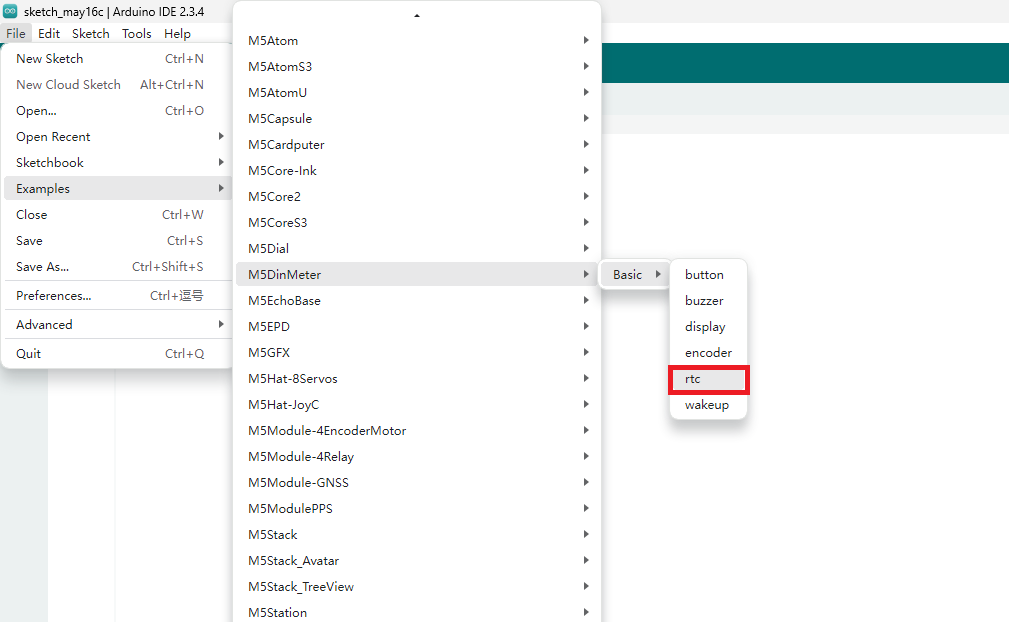Screen dimensions: 1009x622
Task: Select M5DinMeter library entry
Action: [x=417, y=274]
